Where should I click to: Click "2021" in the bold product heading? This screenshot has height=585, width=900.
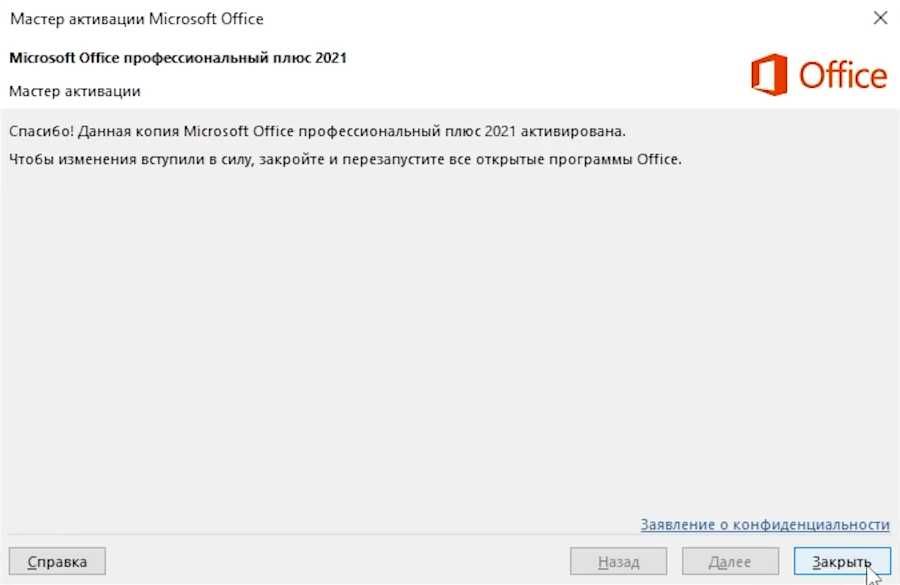(x=330, y=58)
